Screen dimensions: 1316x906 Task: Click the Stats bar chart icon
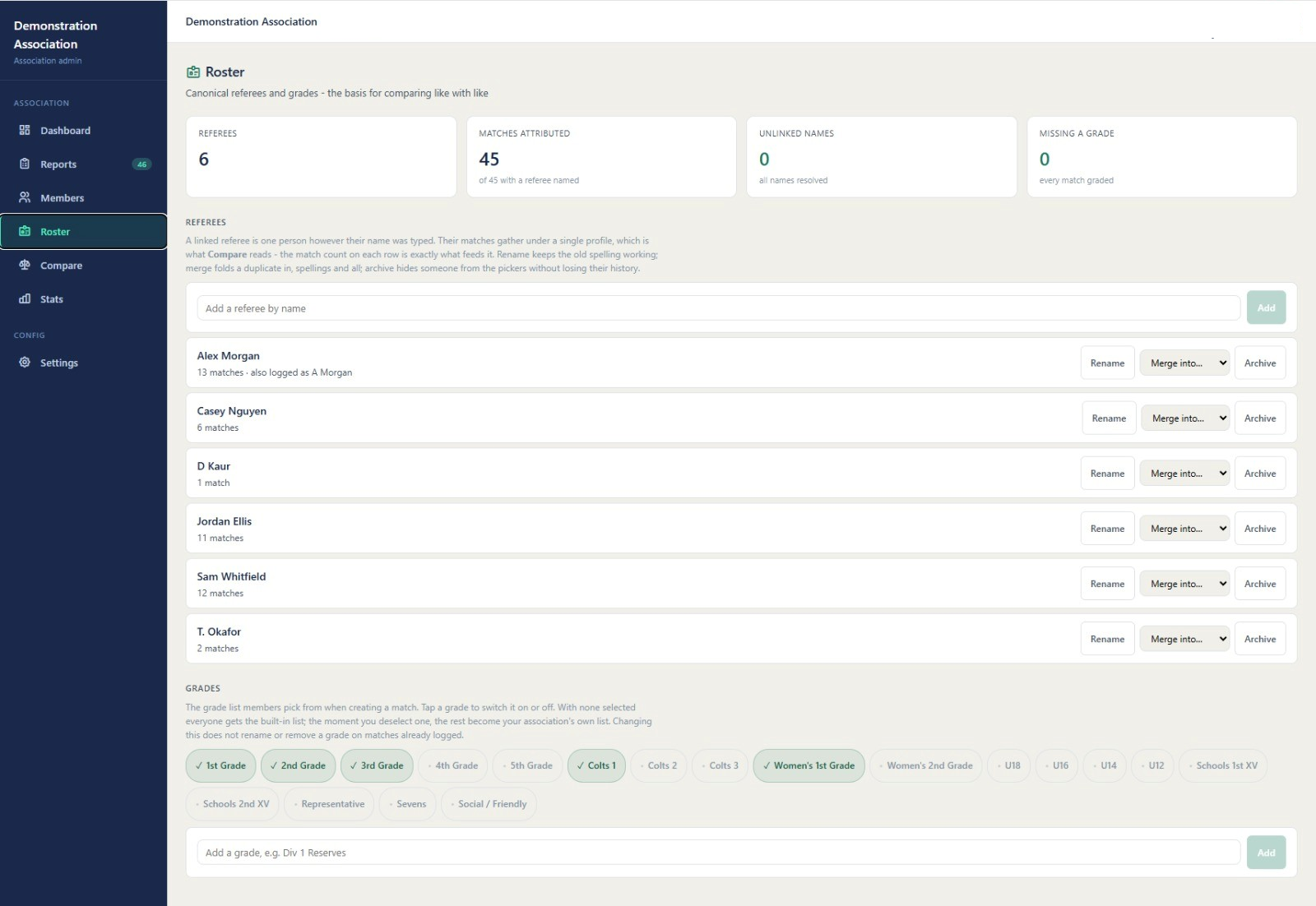(25, 298)
